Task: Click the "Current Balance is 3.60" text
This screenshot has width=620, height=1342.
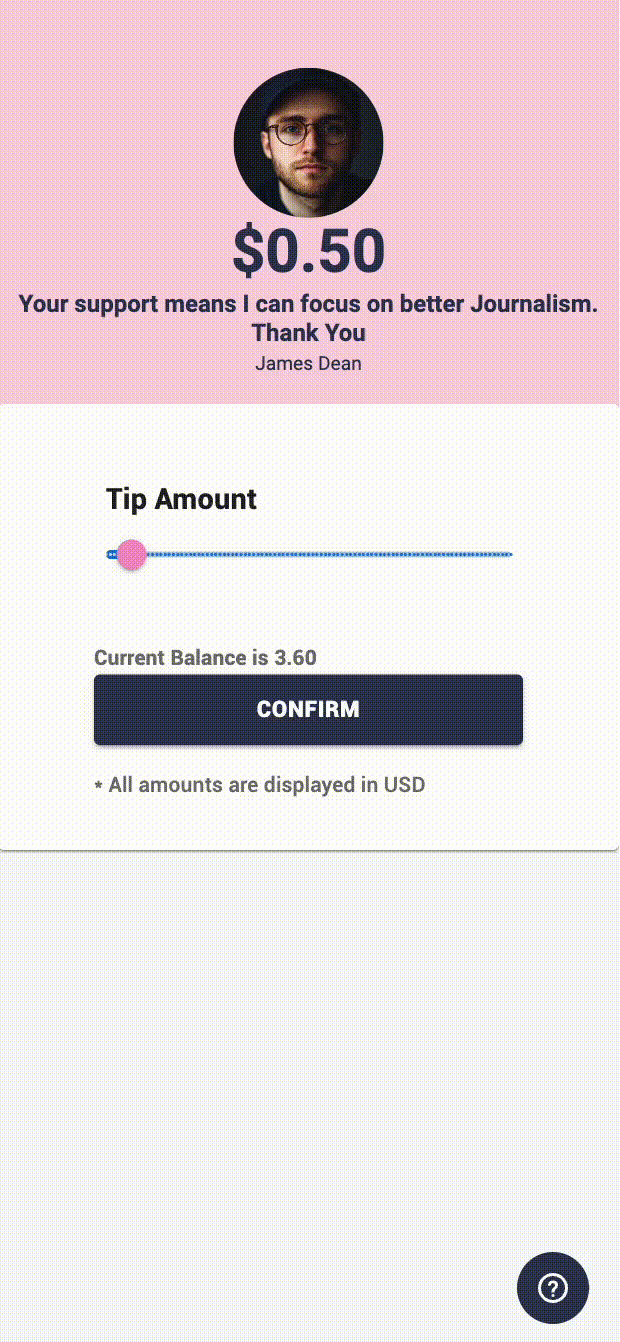Action: coord(205,658)
